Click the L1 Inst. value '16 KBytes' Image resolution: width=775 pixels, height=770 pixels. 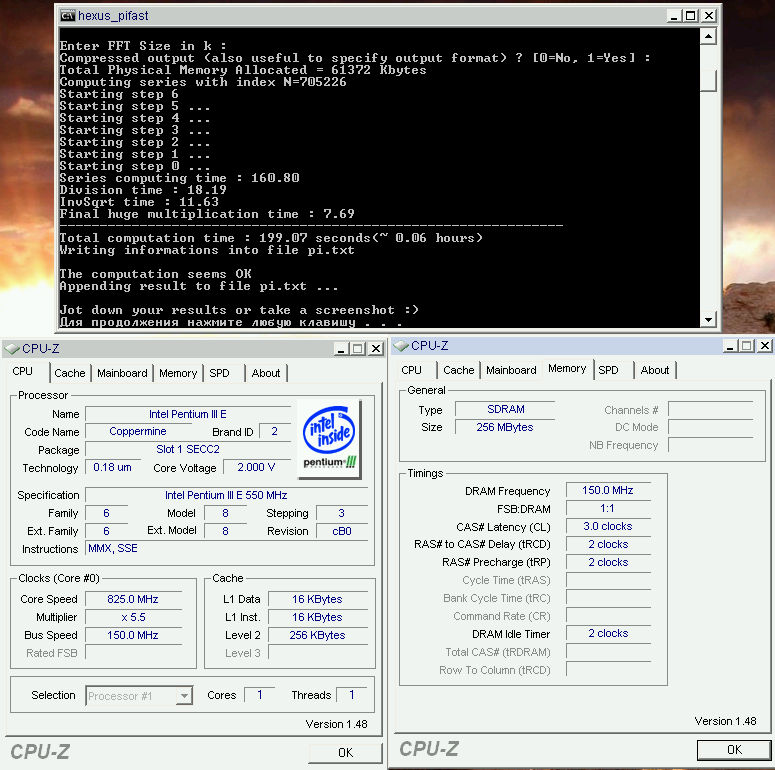point(317,618)
